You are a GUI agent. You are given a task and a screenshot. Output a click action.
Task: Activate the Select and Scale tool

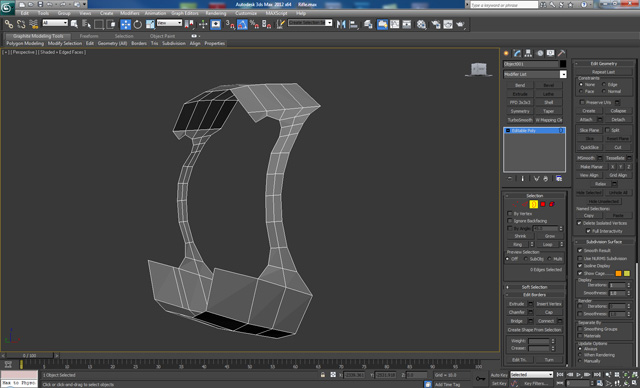pyautogui.click(x=150, y=24)
